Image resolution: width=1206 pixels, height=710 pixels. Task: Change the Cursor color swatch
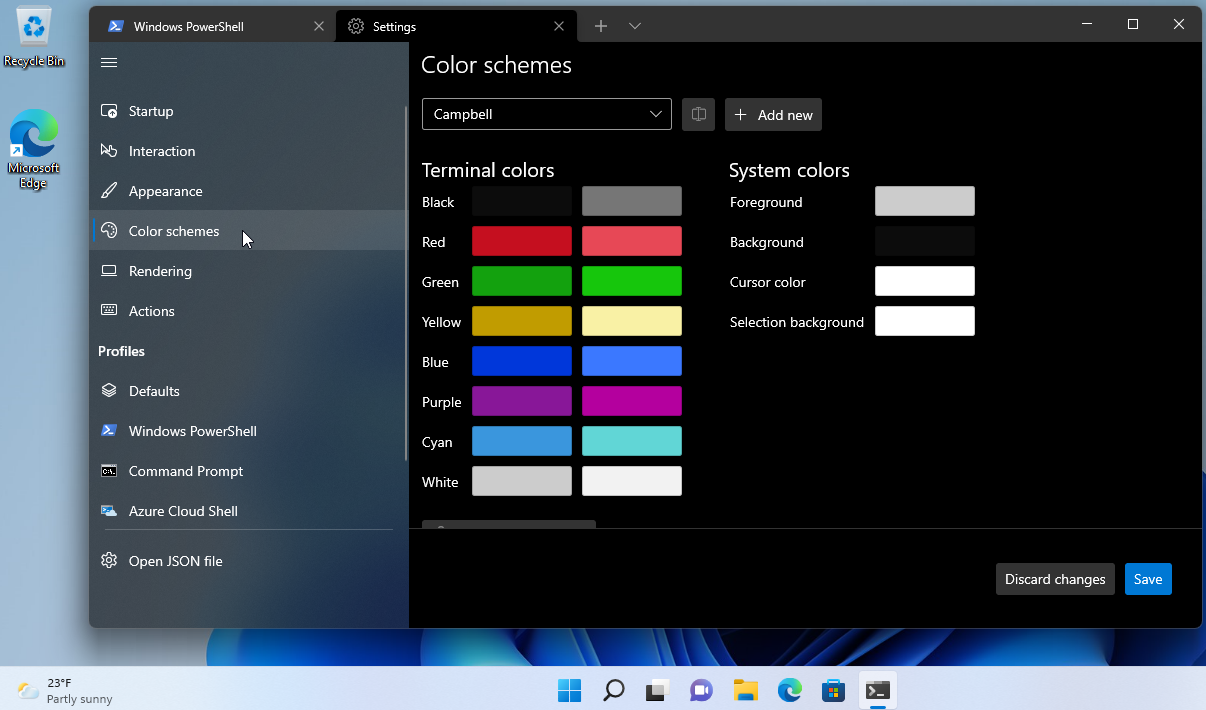coord(925,281)
